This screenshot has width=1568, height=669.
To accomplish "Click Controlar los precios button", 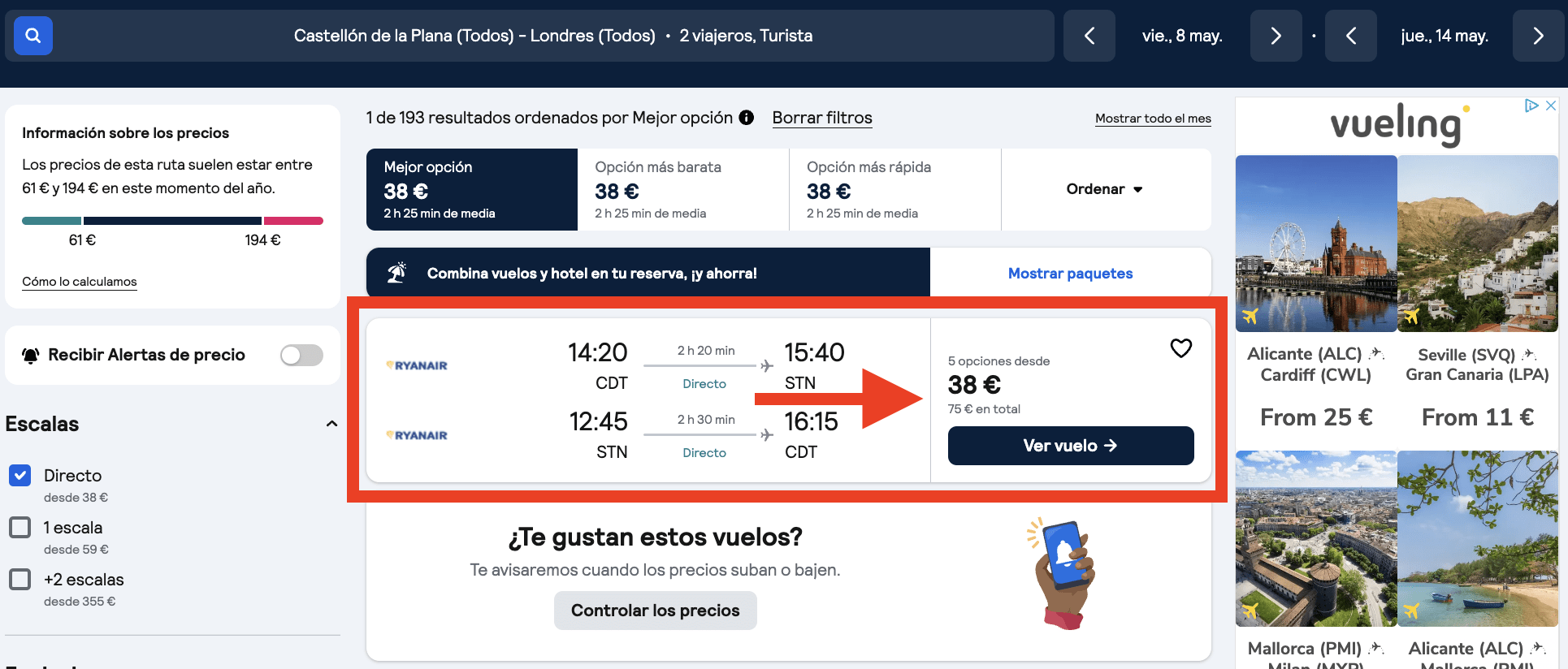I will [x=656, y=611].
